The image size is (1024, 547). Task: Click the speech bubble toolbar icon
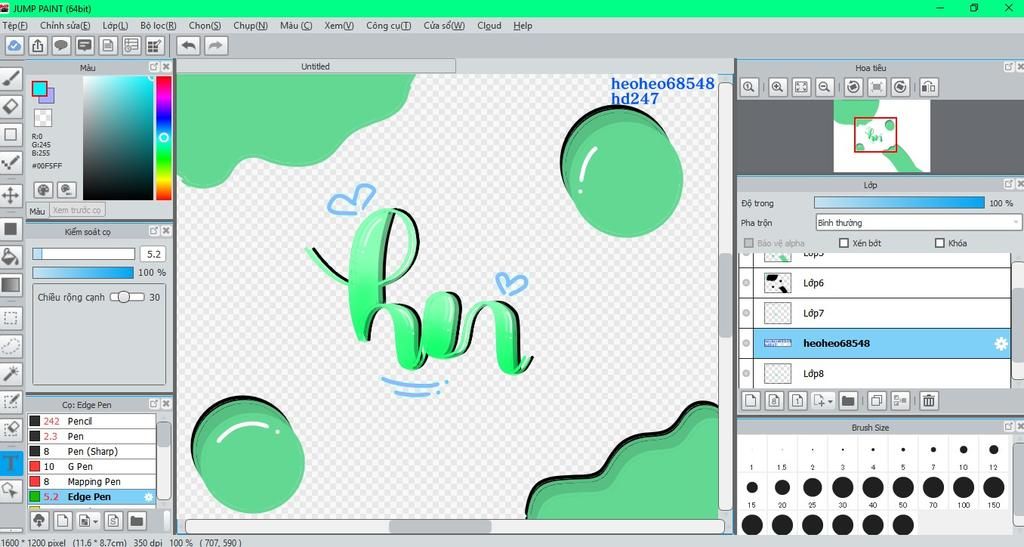point(61,46)
